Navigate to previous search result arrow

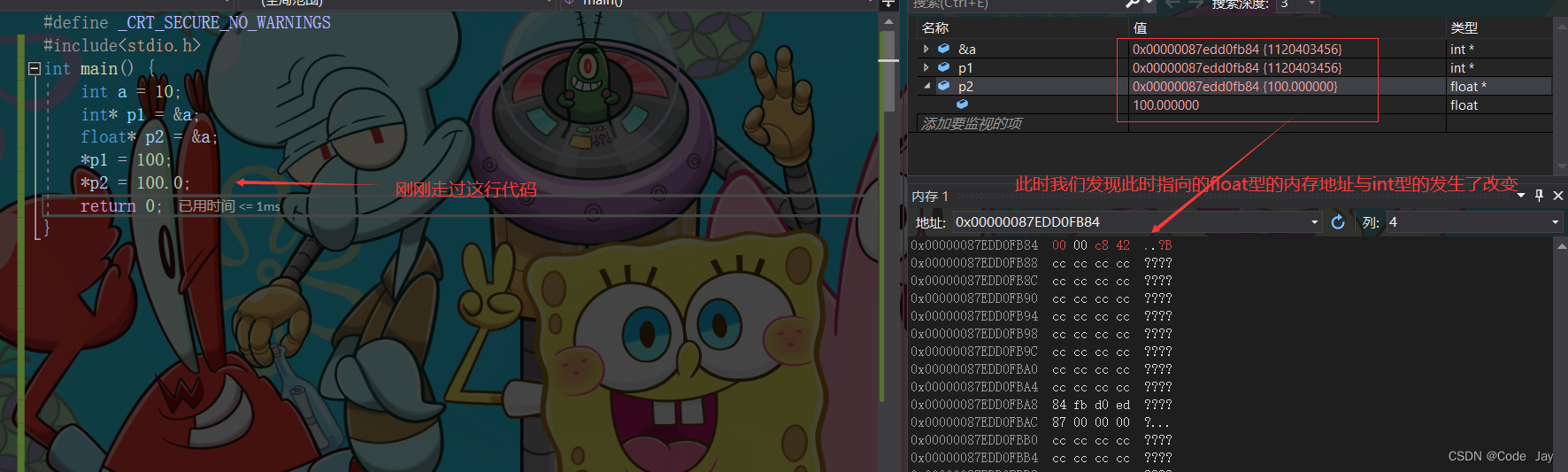pos(1173,4)
